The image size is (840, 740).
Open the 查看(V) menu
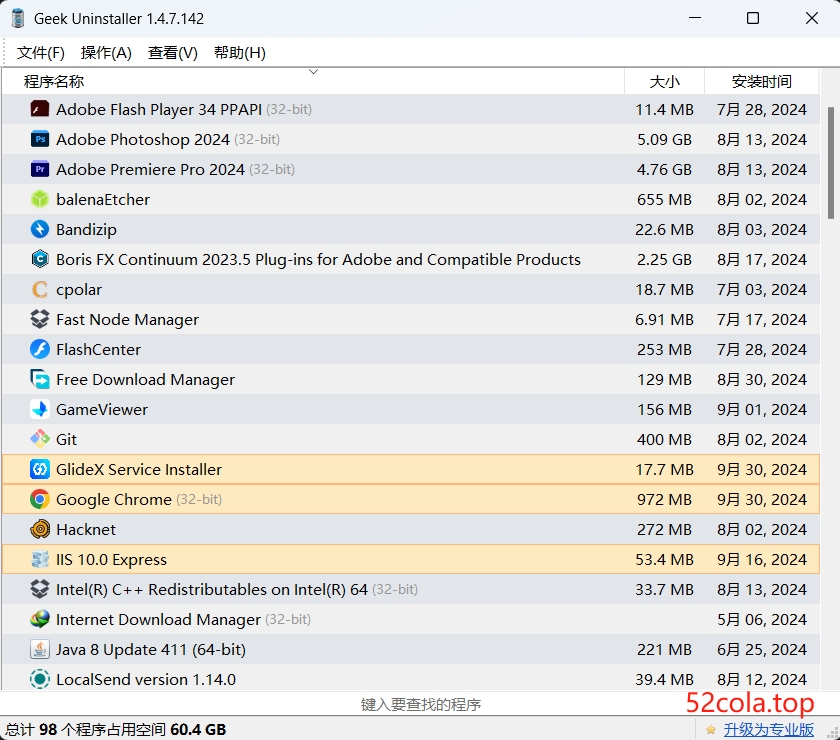pyautogui.click(x=171, y=52)
